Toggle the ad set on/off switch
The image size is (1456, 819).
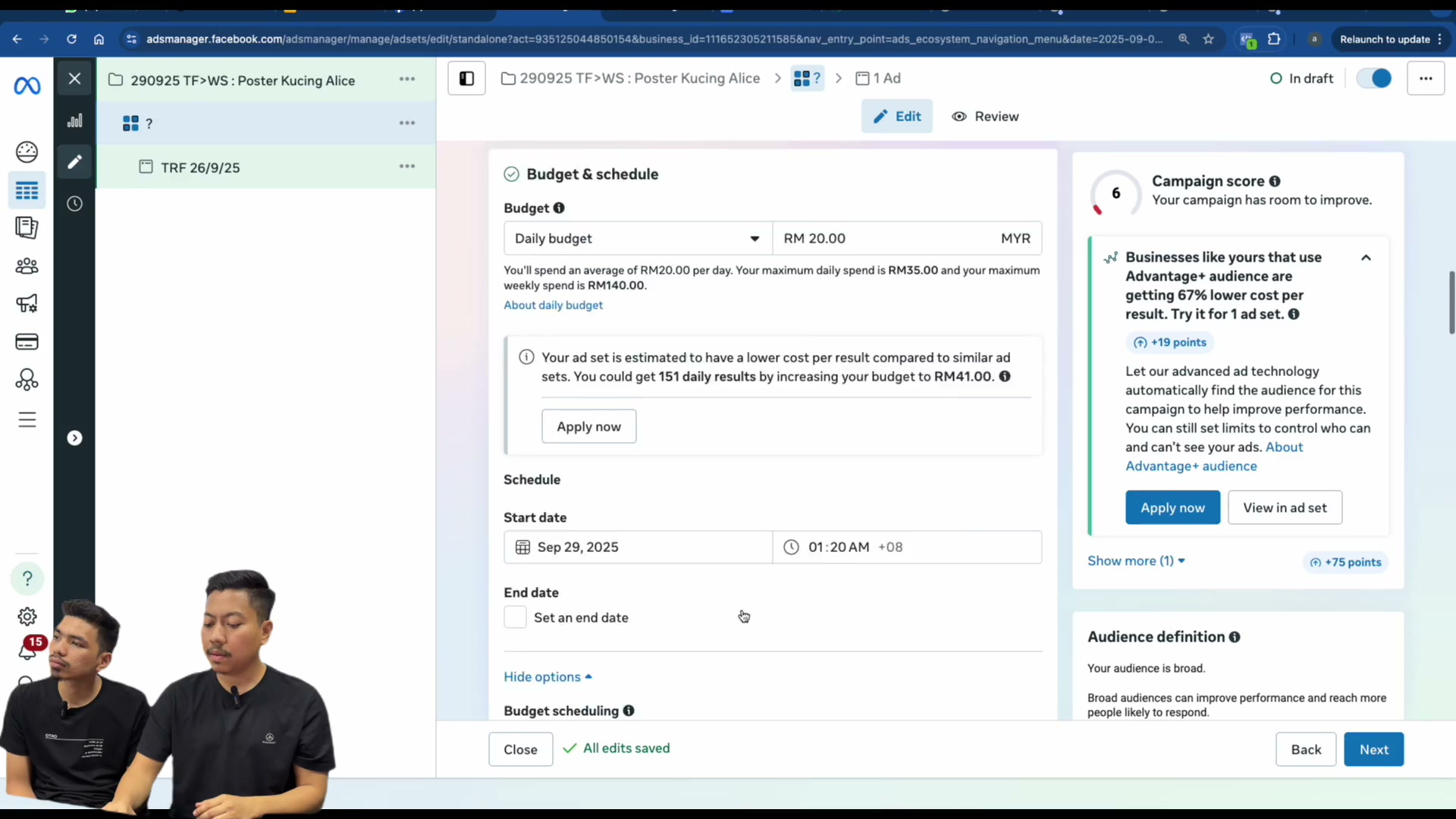(1374, 78)
